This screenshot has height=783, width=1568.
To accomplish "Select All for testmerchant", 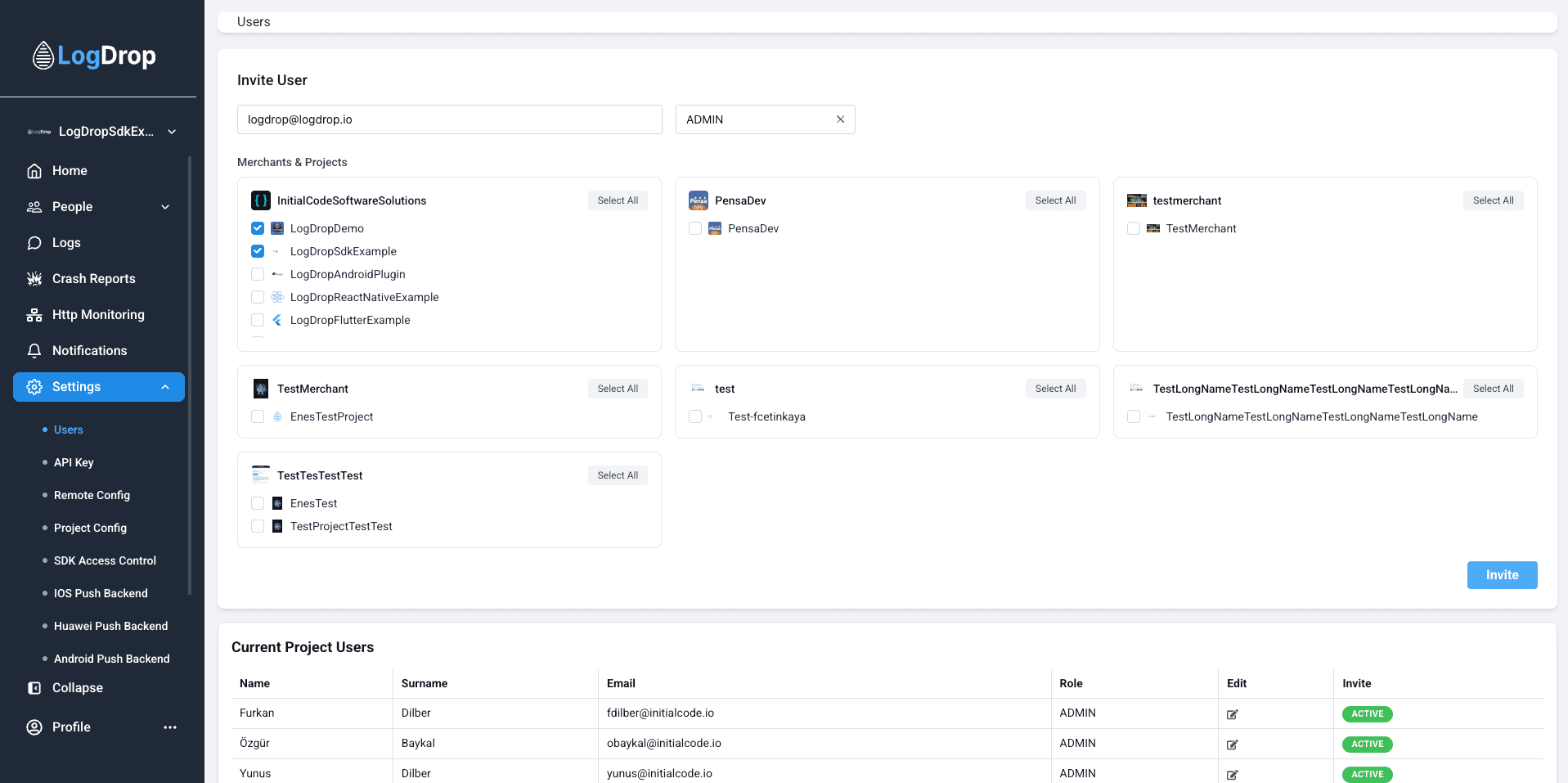I will 1493,200.
